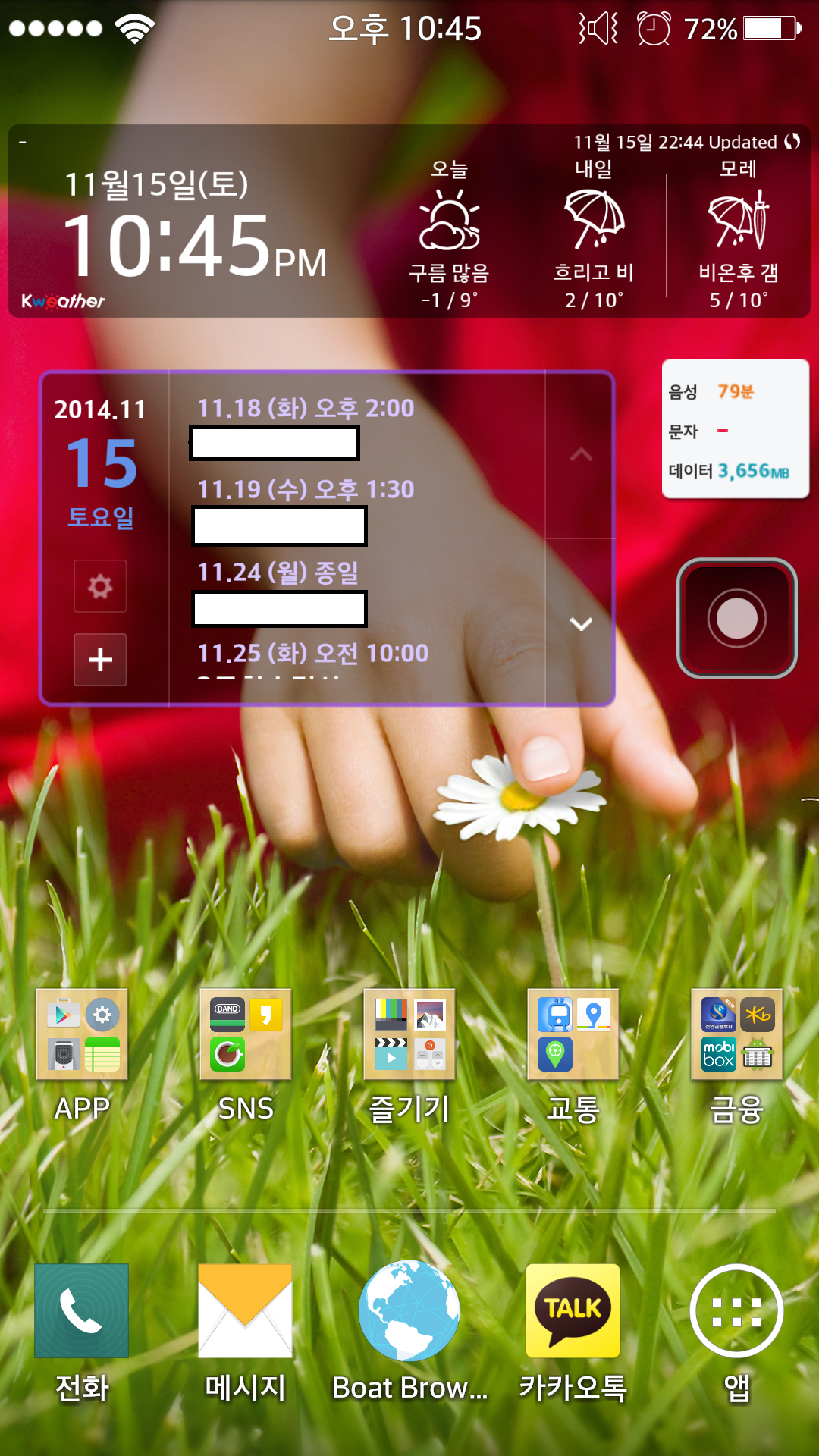The image size is (819, 1456).
Task: Open the 금융 finance folder
Action: pyautogui.click(x=737, y=1034)
